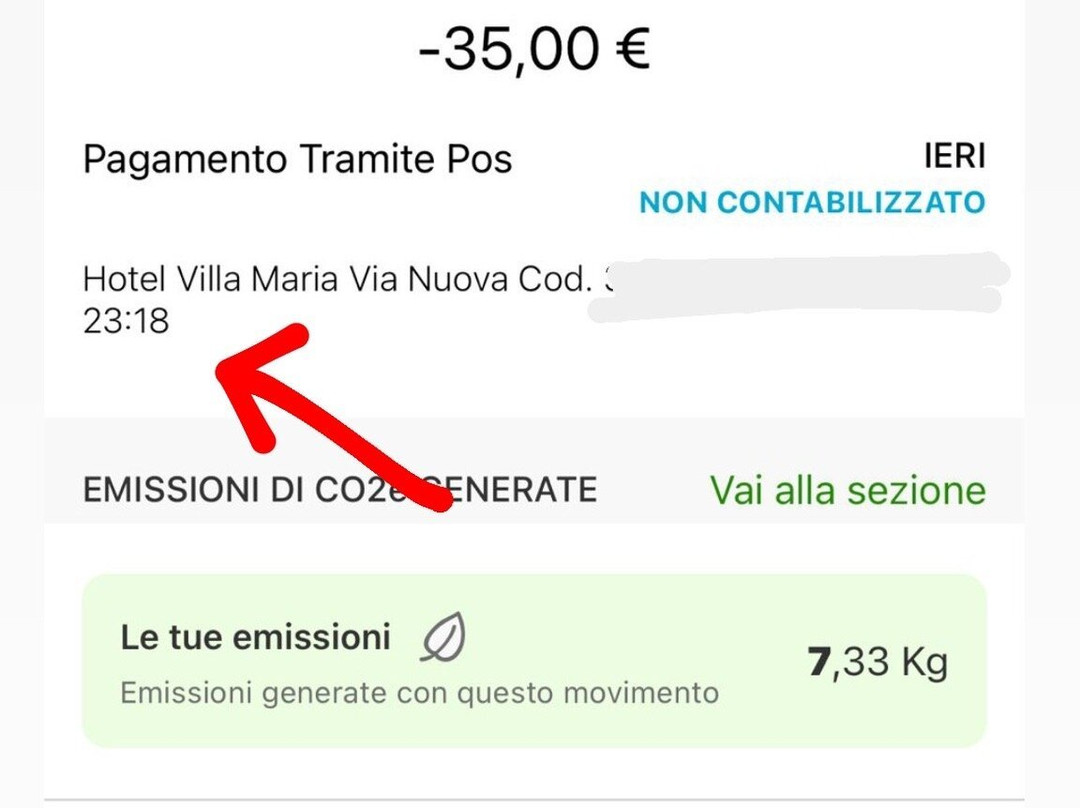Click the Pagamento Tramite Pos title
This screenshot has width=1080, height=808.
(297, 159)
